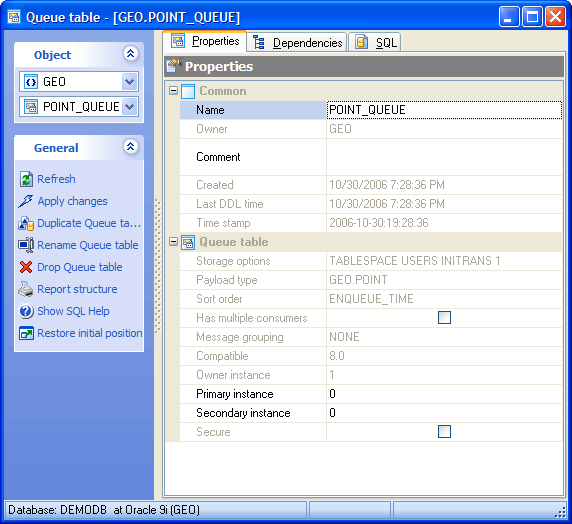
Task: Toggle the Has multiple consumers checkbox
Action: [444, 318]
